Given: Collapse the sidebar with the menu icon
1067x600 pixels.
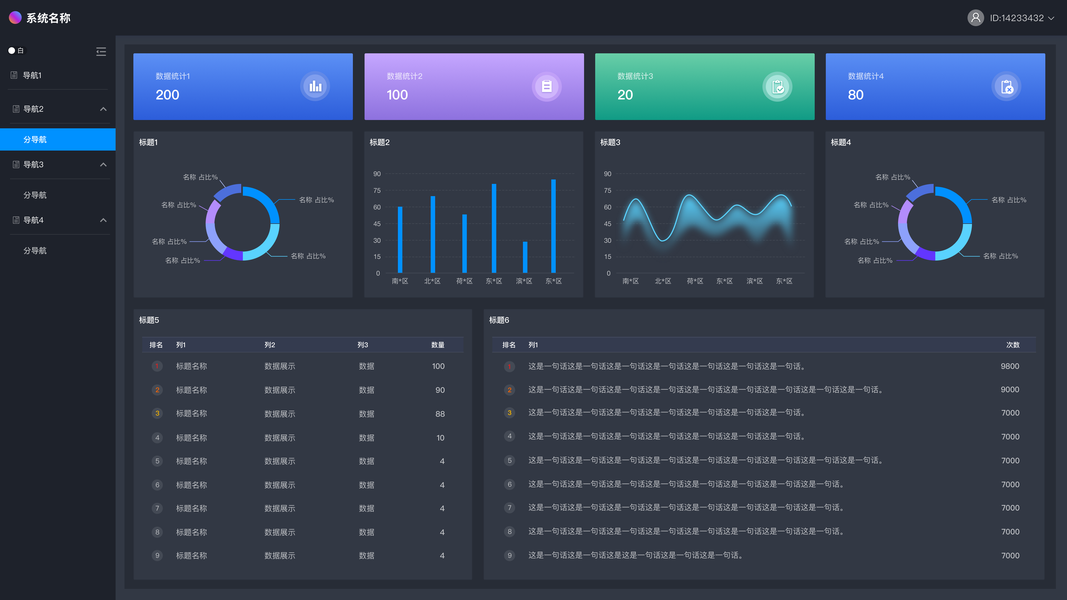Looking at the screenshot, I should click(x=101, y=51).
